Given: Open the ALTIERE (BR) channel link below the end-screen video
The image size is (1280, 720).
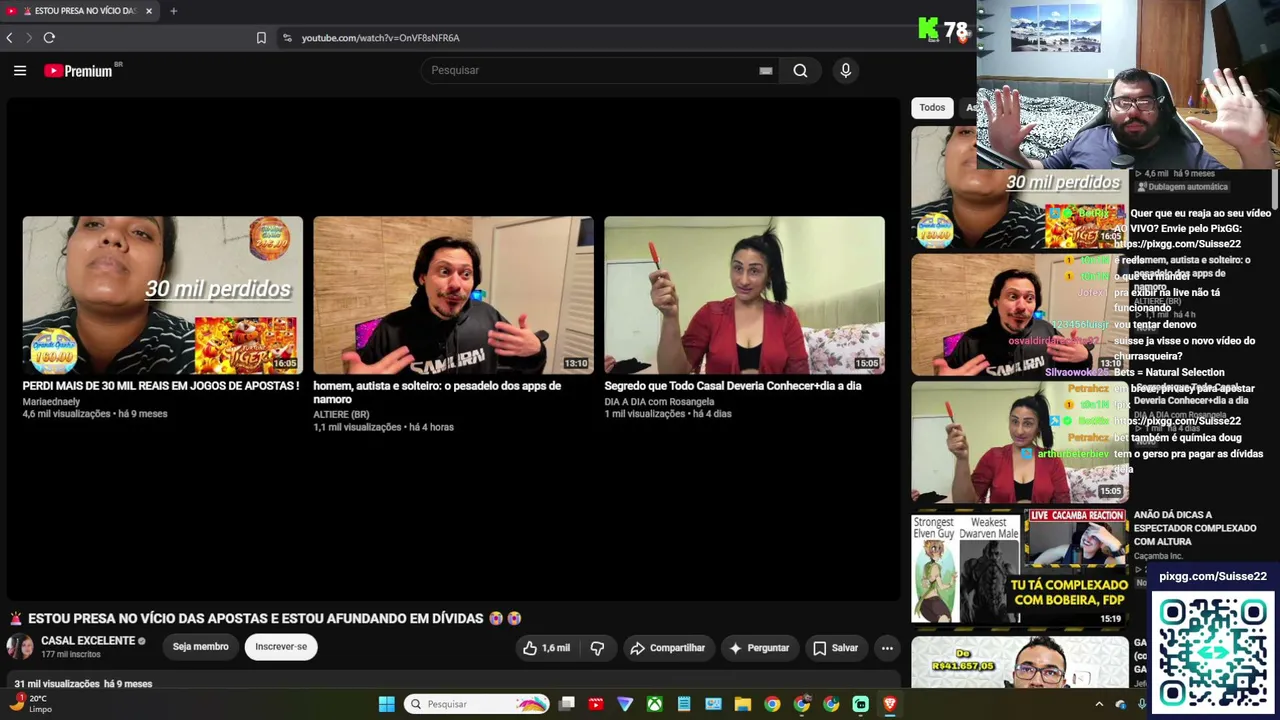Looking at the screenshot, I should (x=341, y=415).
